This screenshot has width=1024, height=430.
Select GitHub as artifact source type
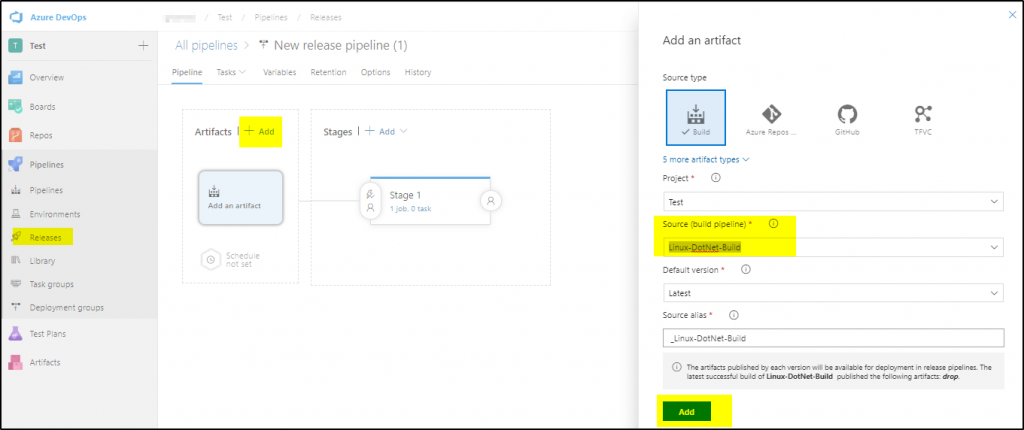coord(846,117)
